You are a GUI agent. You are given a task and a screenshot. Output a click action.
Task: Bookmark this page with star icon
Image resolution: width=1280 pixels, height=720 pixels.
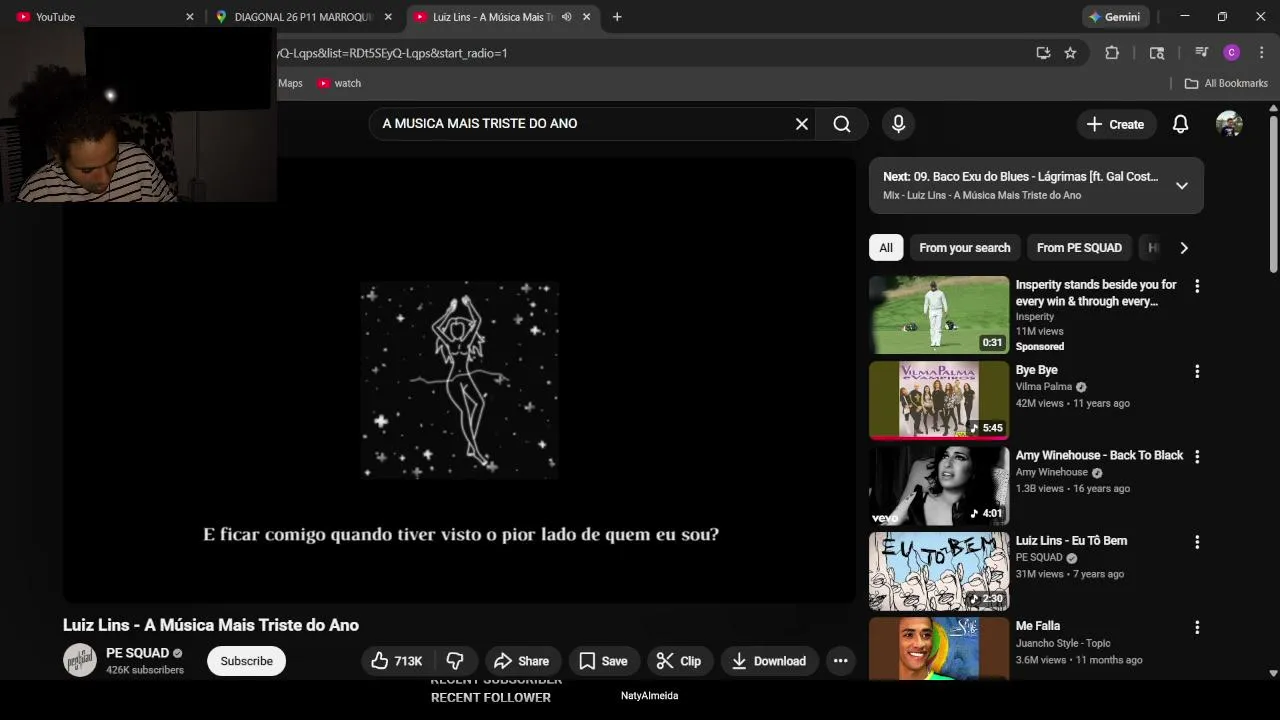[x=1070, y=53]
